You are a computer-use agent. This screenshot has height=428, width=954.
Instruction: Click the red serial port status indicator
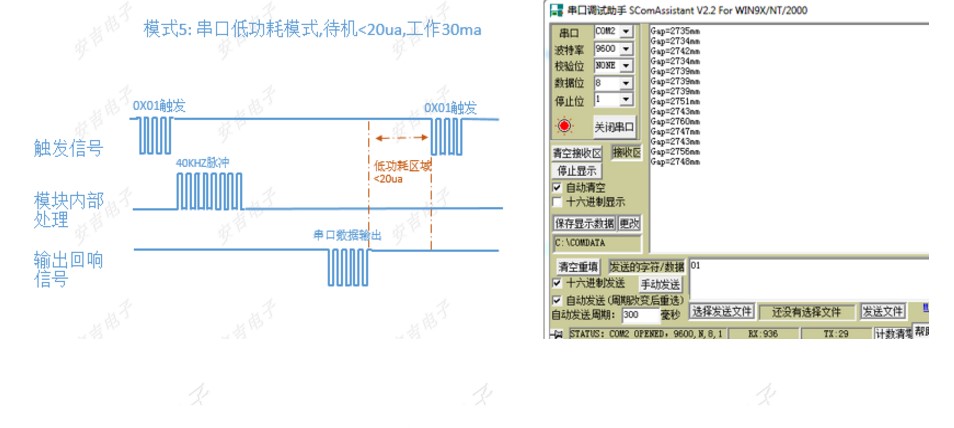(565, 126)
